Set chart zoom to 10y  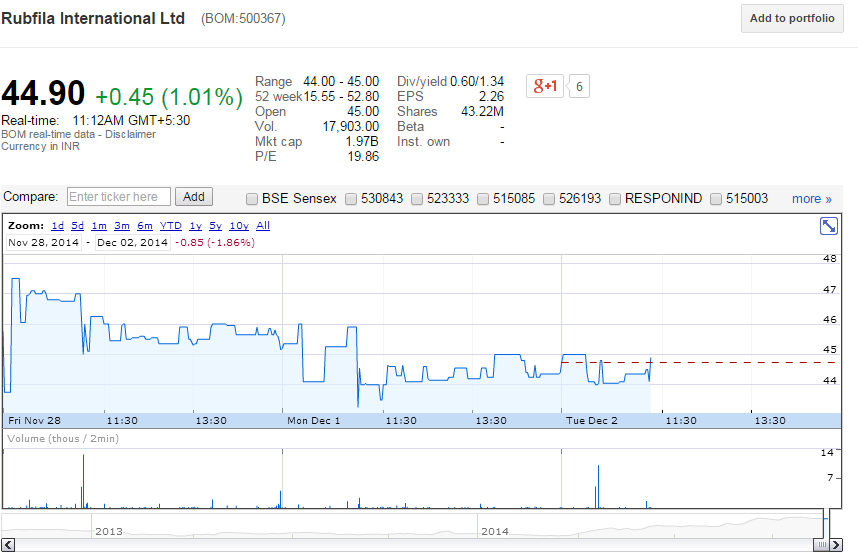[239, 225]
